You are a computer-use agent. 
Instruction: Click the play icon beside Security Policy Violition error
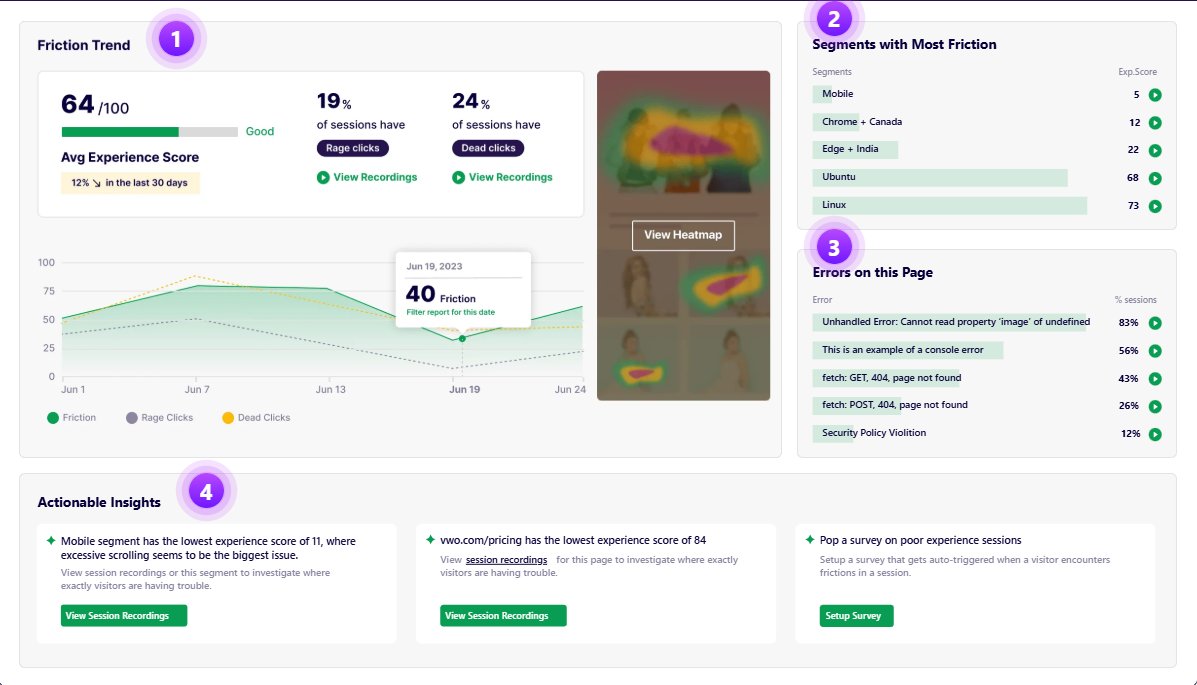point(1156,433)
